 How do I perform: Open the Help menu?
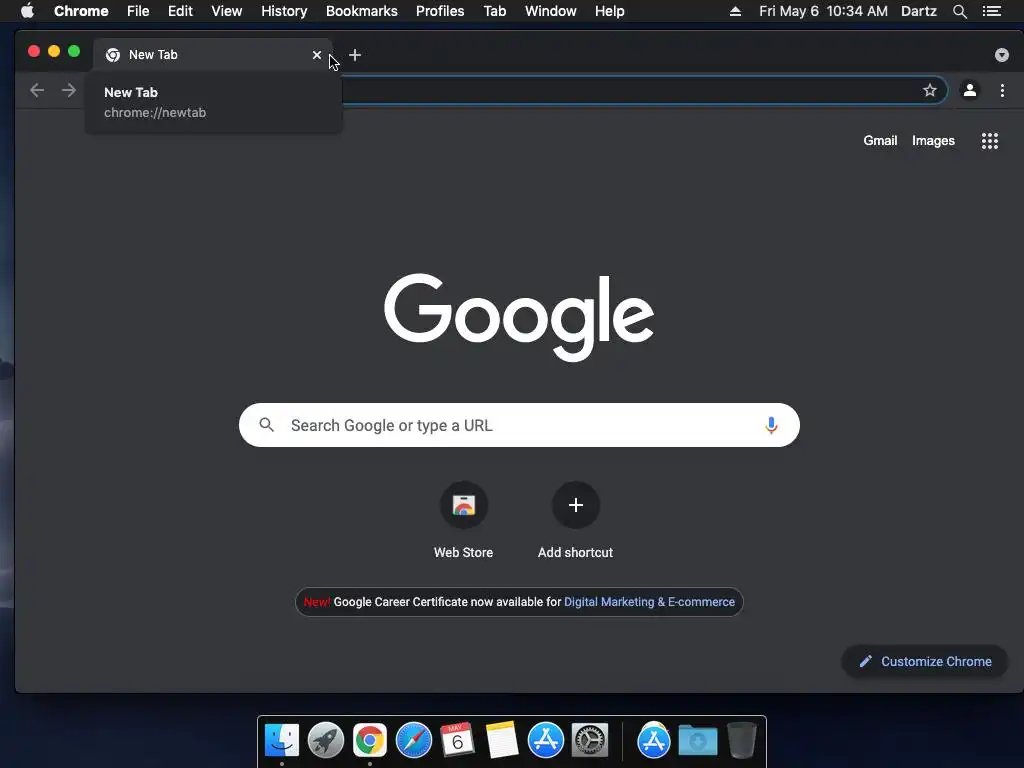(x=609, y=11)
